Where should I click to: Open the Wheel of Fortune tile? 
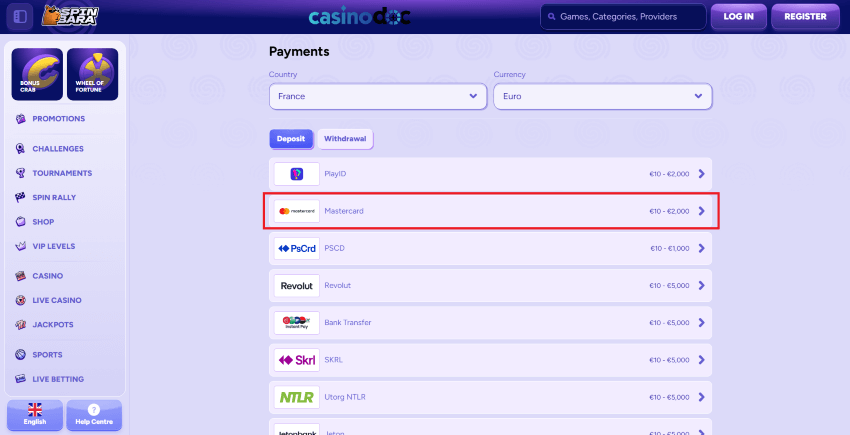click(92, 74)
